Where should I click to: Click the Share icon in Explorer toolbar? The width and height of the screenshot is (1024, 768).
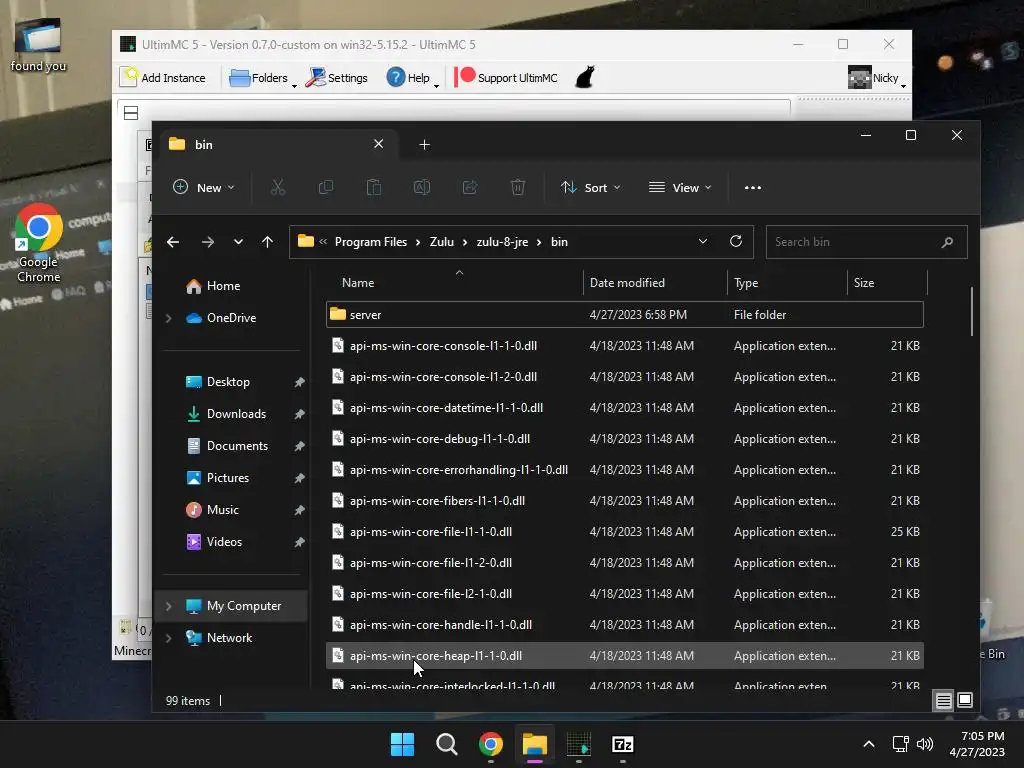[470, 188]
